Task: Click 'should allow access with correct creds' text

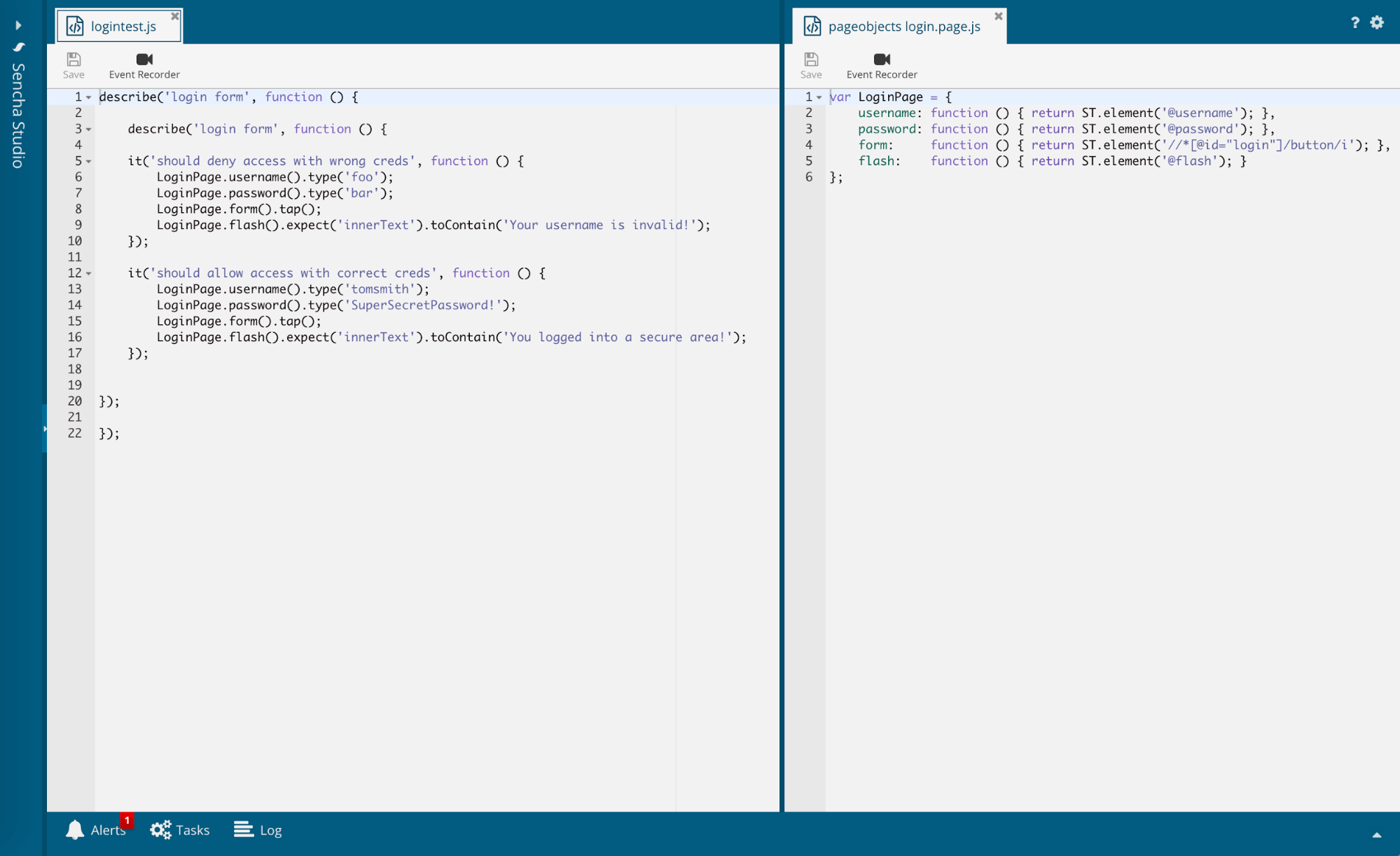Action: pyautogui.click(x=293, y=273)
